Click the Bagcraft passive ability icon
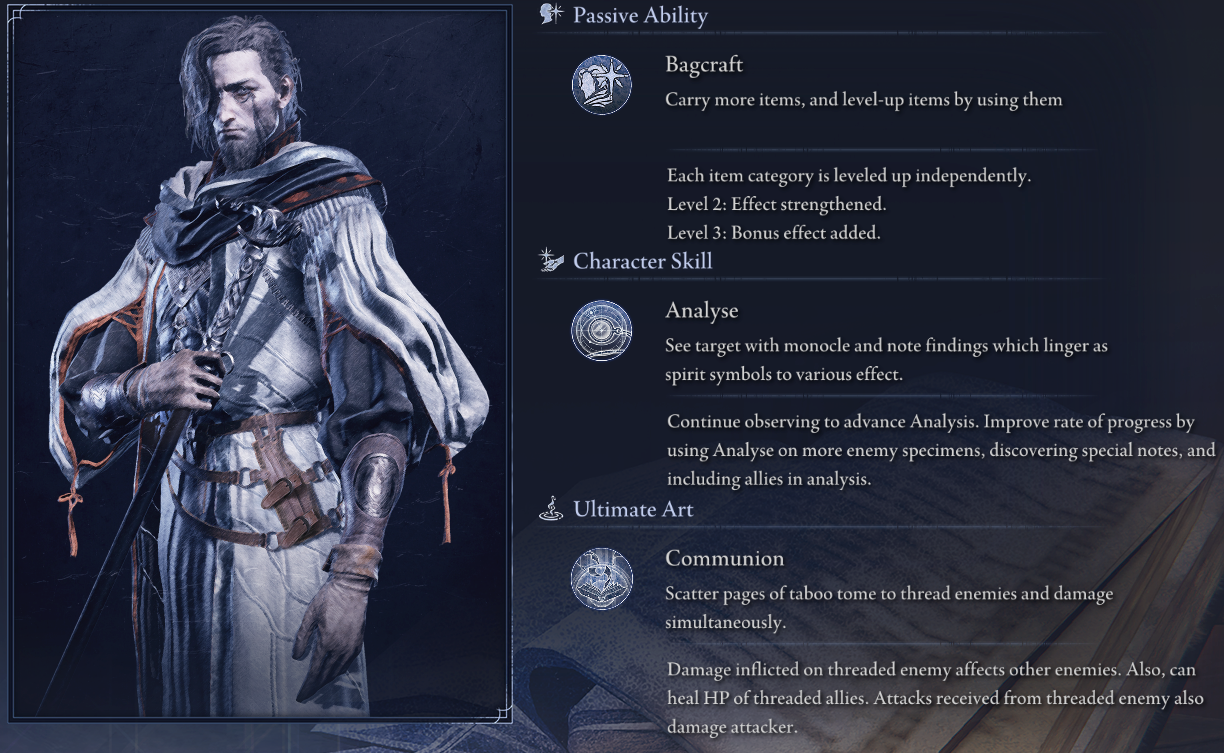 click(601, 84)
